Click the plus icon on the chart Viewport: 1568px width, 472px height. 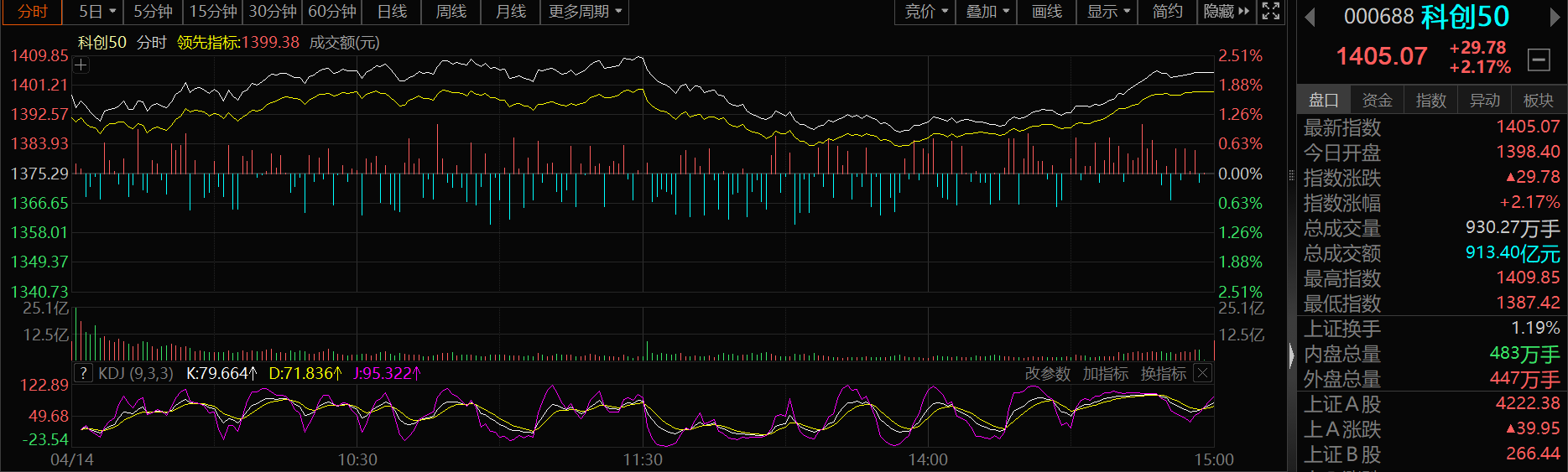(x=81, y=65)
